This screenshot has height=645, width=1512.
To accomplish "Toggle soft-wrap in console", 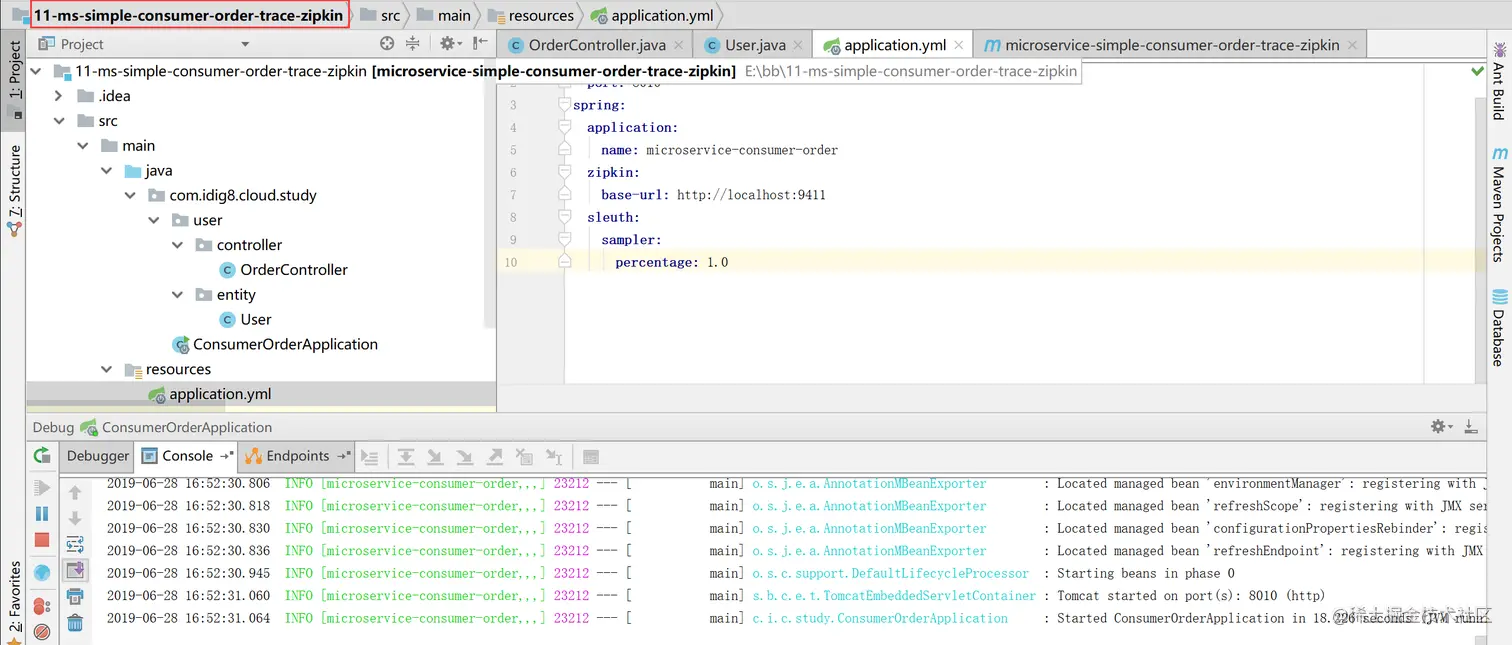I will pyautogui.click(x=75, y=545).
